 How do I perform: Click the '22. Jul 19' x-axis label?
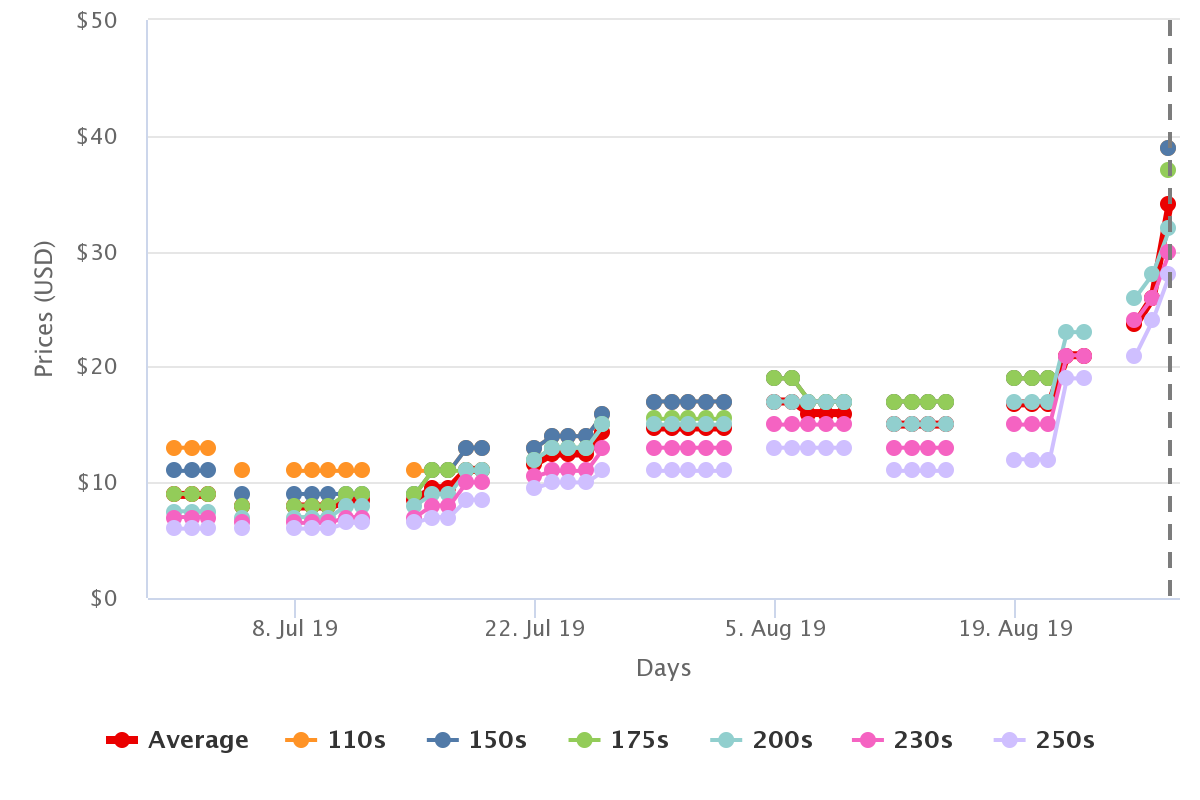click(534, 629)
